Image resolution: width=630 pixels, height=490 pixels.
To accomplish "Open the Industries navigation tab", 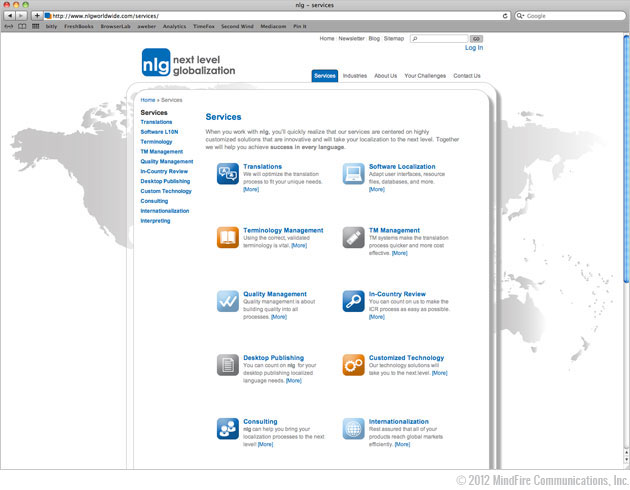I will pos(355,76).
